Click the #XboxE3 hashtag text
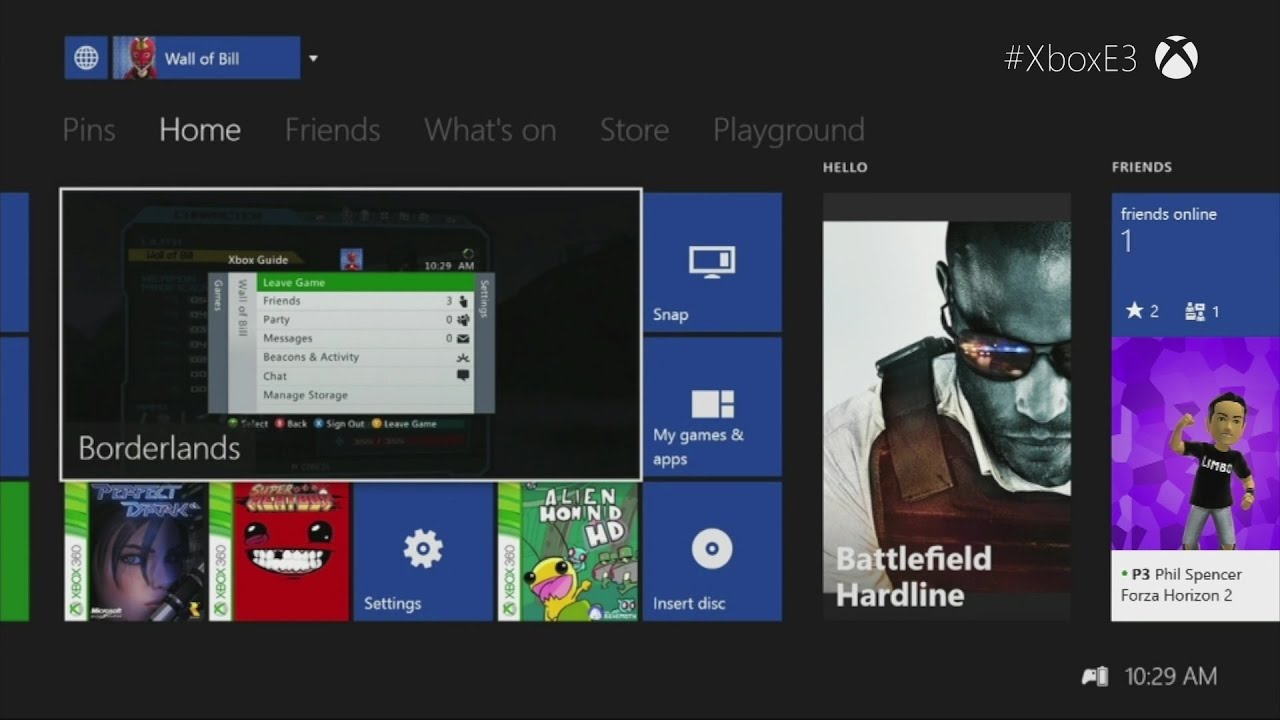Screen dimensions: 1280x720 1071,59
